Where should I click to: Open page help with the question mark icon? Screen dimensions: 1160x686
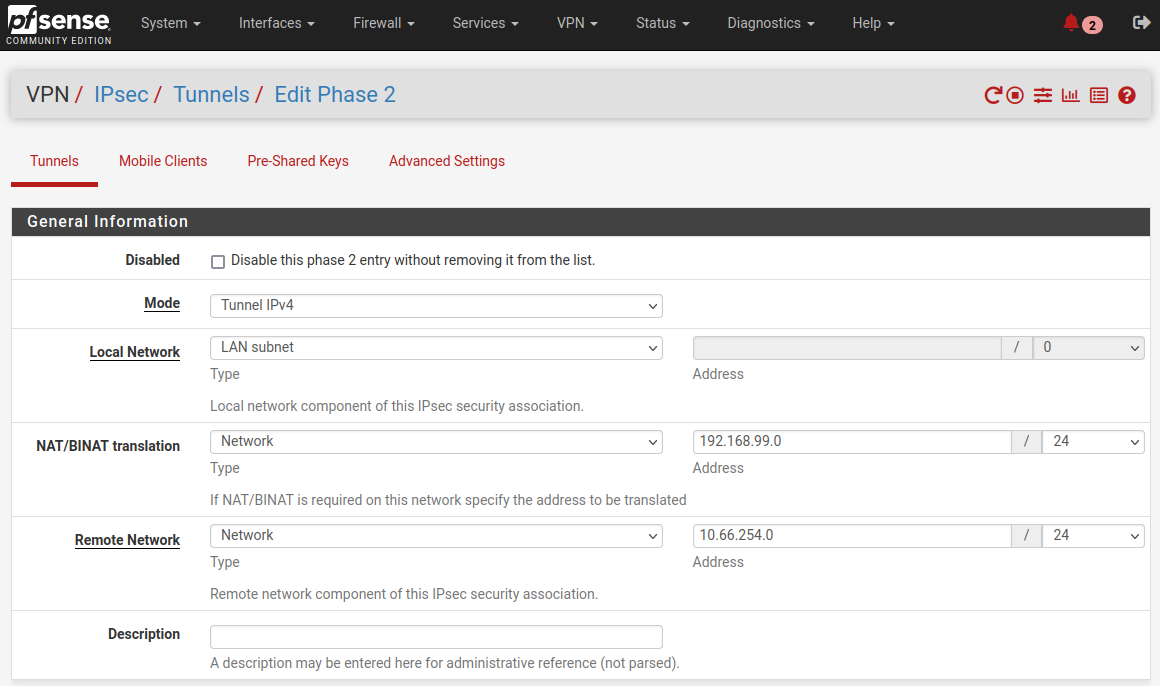1126,95
